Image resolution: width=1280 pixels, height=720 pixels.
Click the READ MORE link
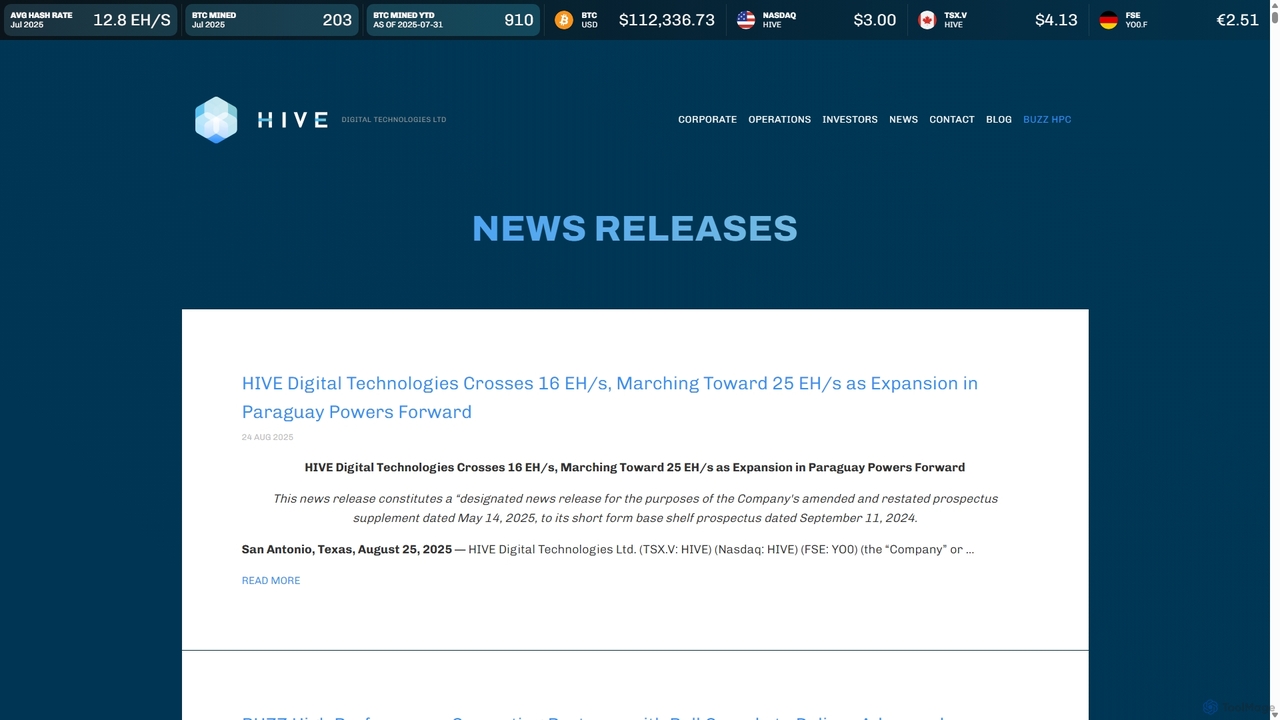coord(271,580)
